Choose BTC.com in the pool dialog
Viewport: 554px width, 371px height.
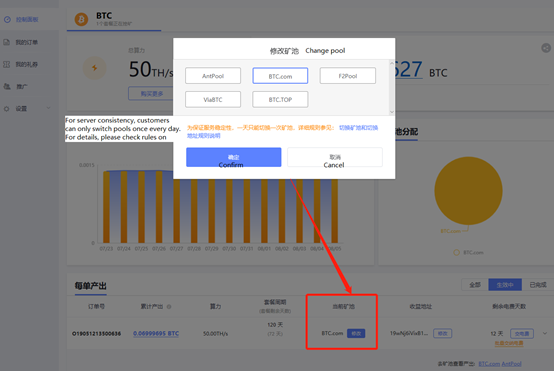point(280,76)
